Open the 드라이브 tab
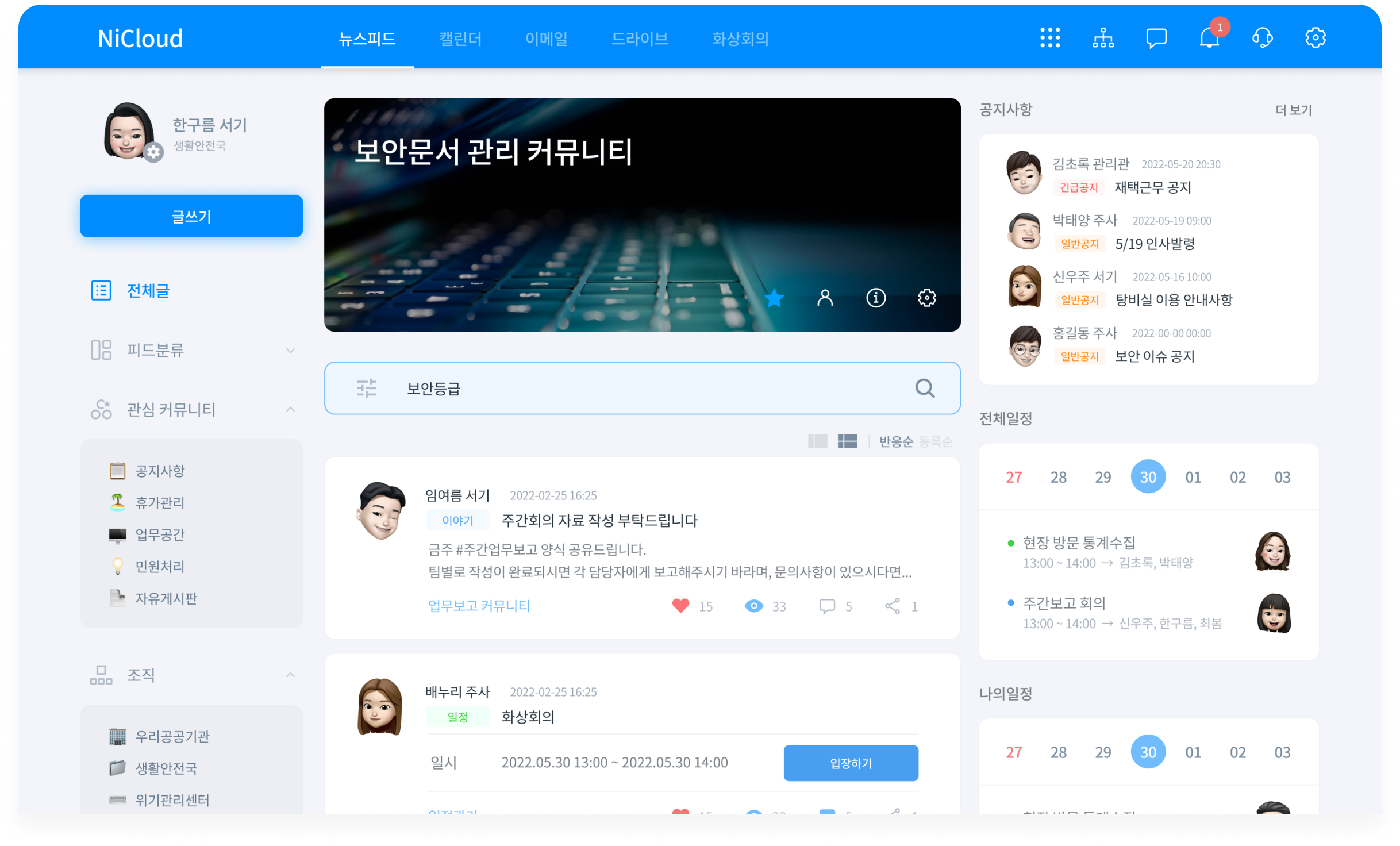 tap(640, 39)
